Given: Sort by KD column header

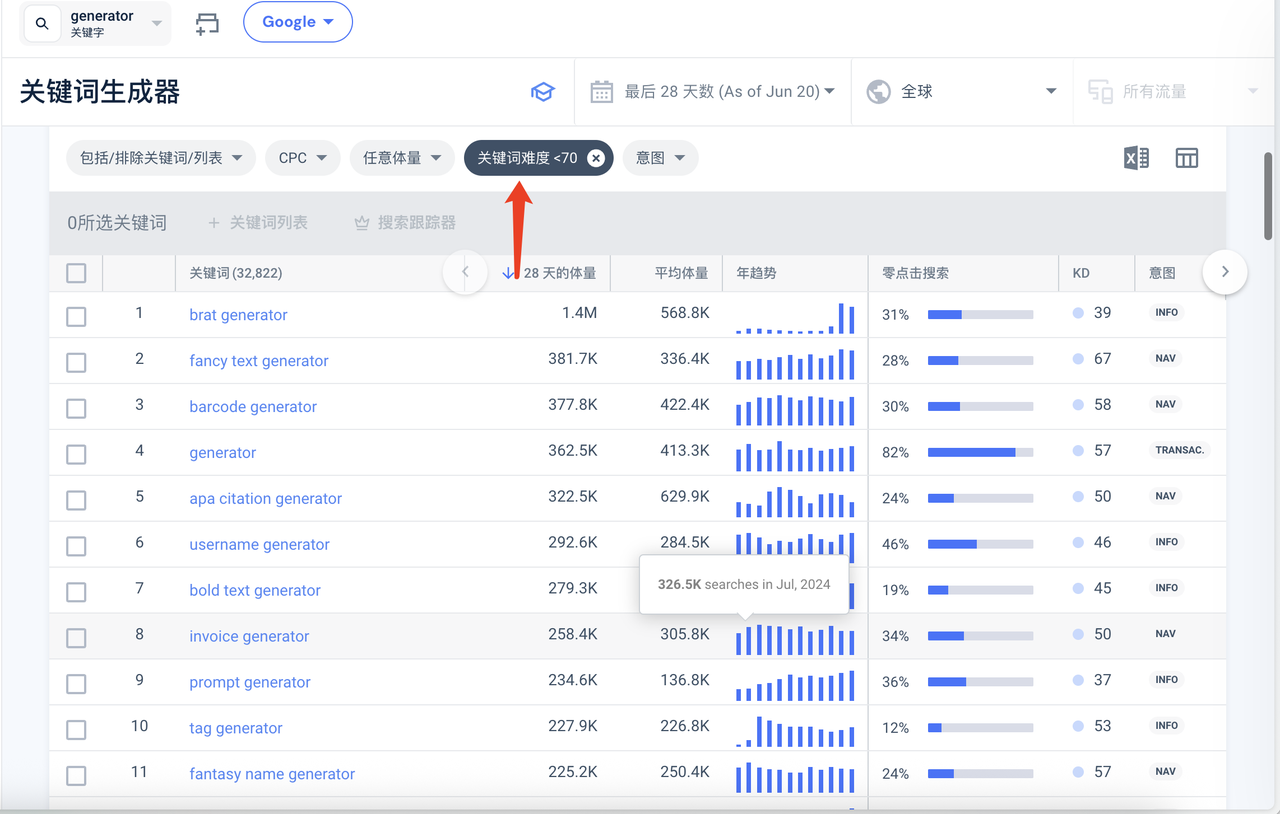Looking at the screenshot, I should tap(1081, 273).
